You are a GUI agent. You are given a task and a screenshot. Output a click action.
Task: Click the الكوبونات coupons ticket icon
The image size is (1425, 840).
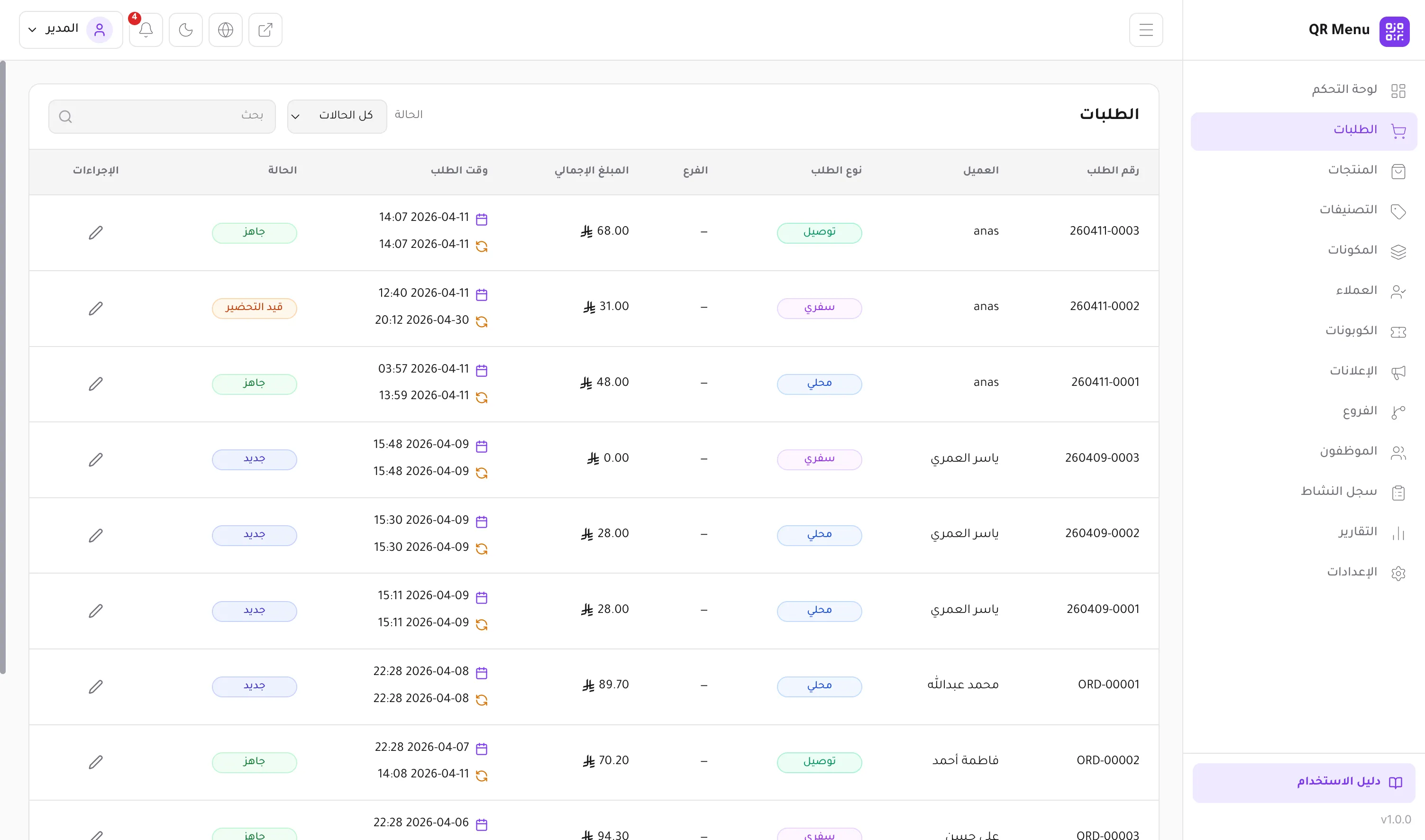[1398, 332]
